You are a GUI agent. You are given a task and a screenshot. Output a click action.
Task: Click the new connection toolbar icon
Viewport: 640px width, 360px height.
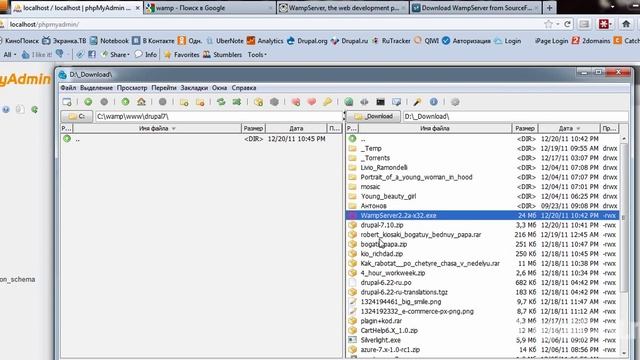(67, 102)
